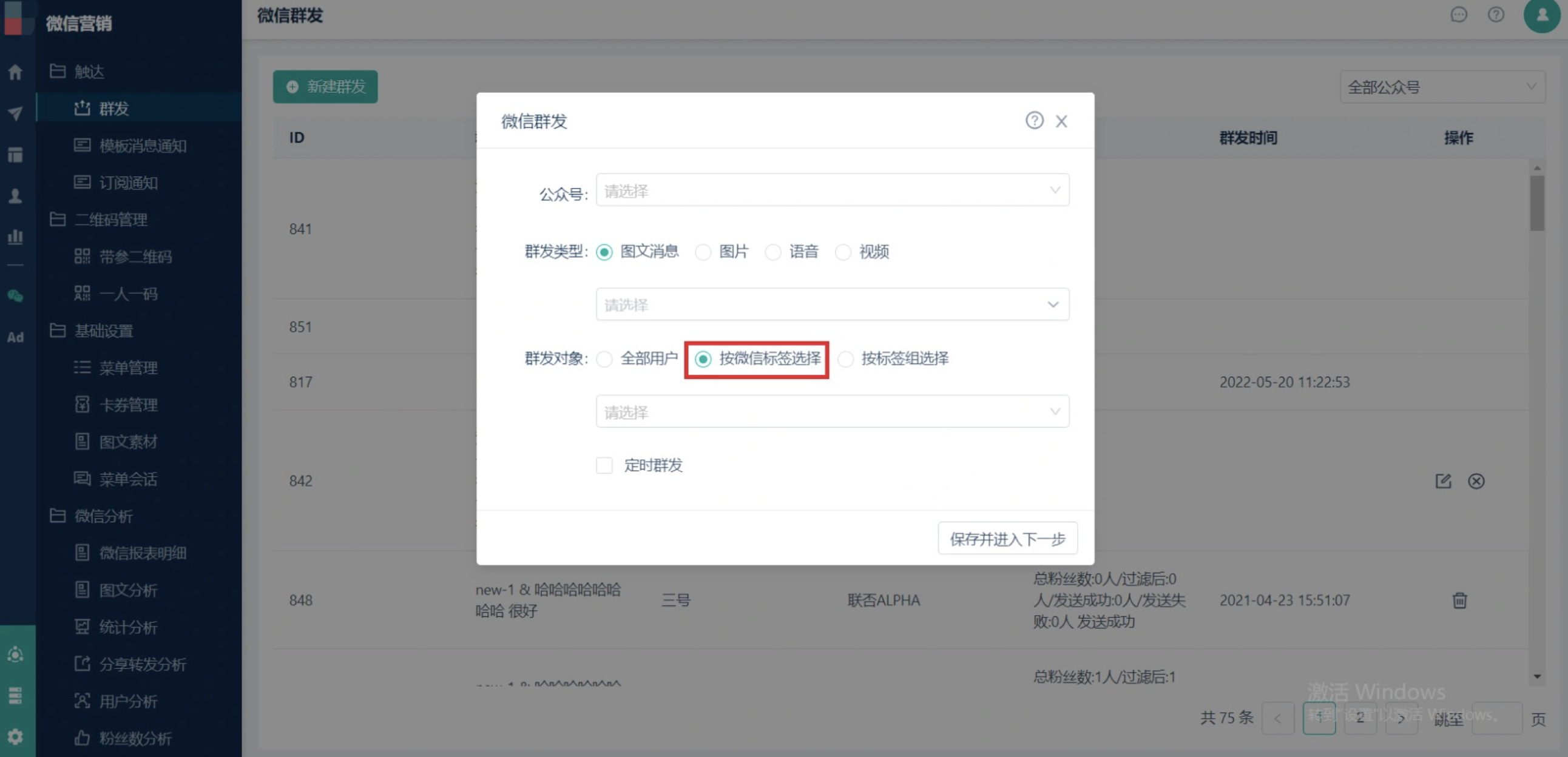Viewport: 1568px width, 757px height.
Task: Click scrollbar down arrow of table
Action: (x=1537, y=676)
